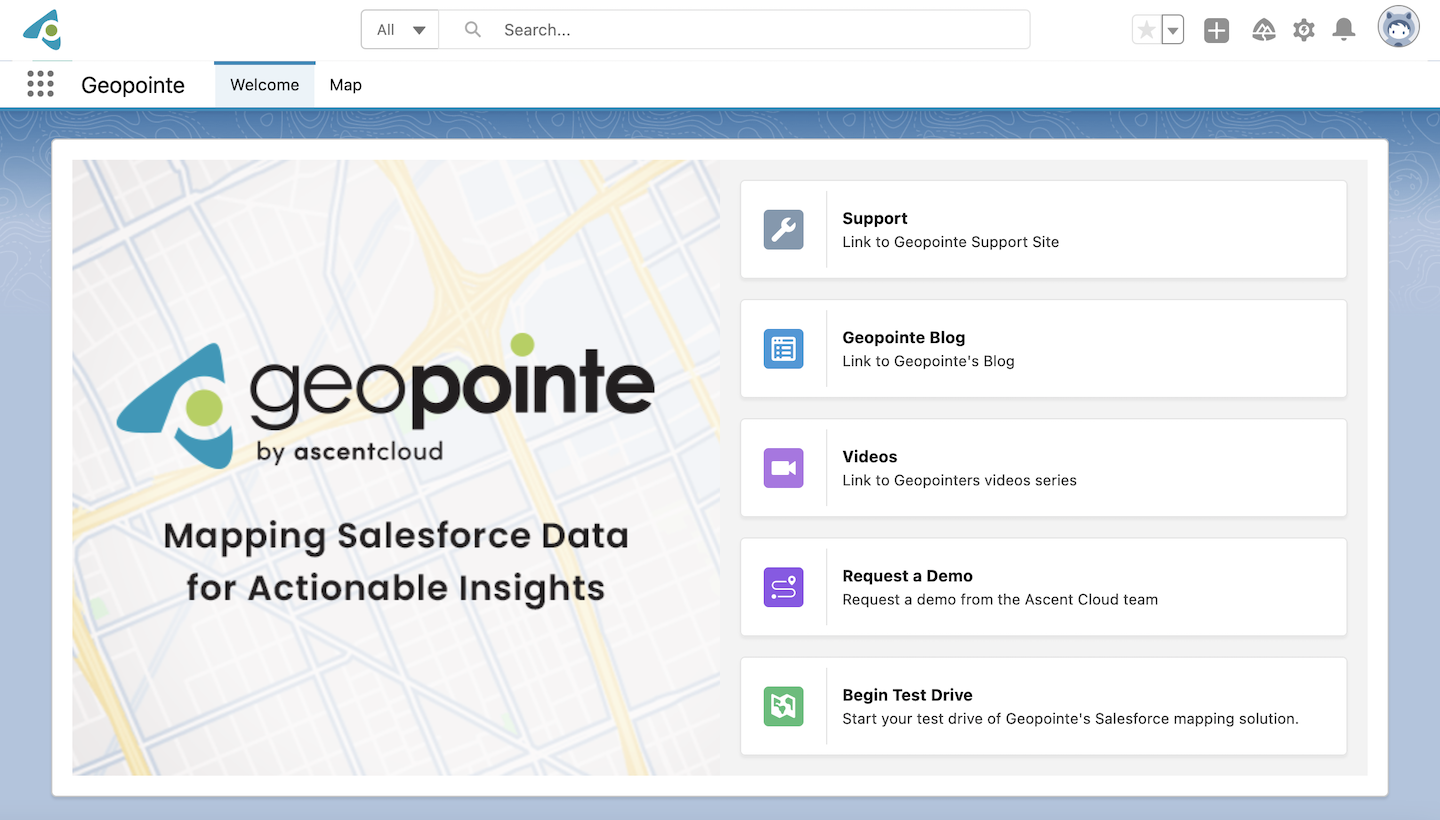Click 'Request a demo from the Ascent Cloud team'
Image resolution: width=1440 pixels, height=820 pixels.
(x=1000, y=600)
